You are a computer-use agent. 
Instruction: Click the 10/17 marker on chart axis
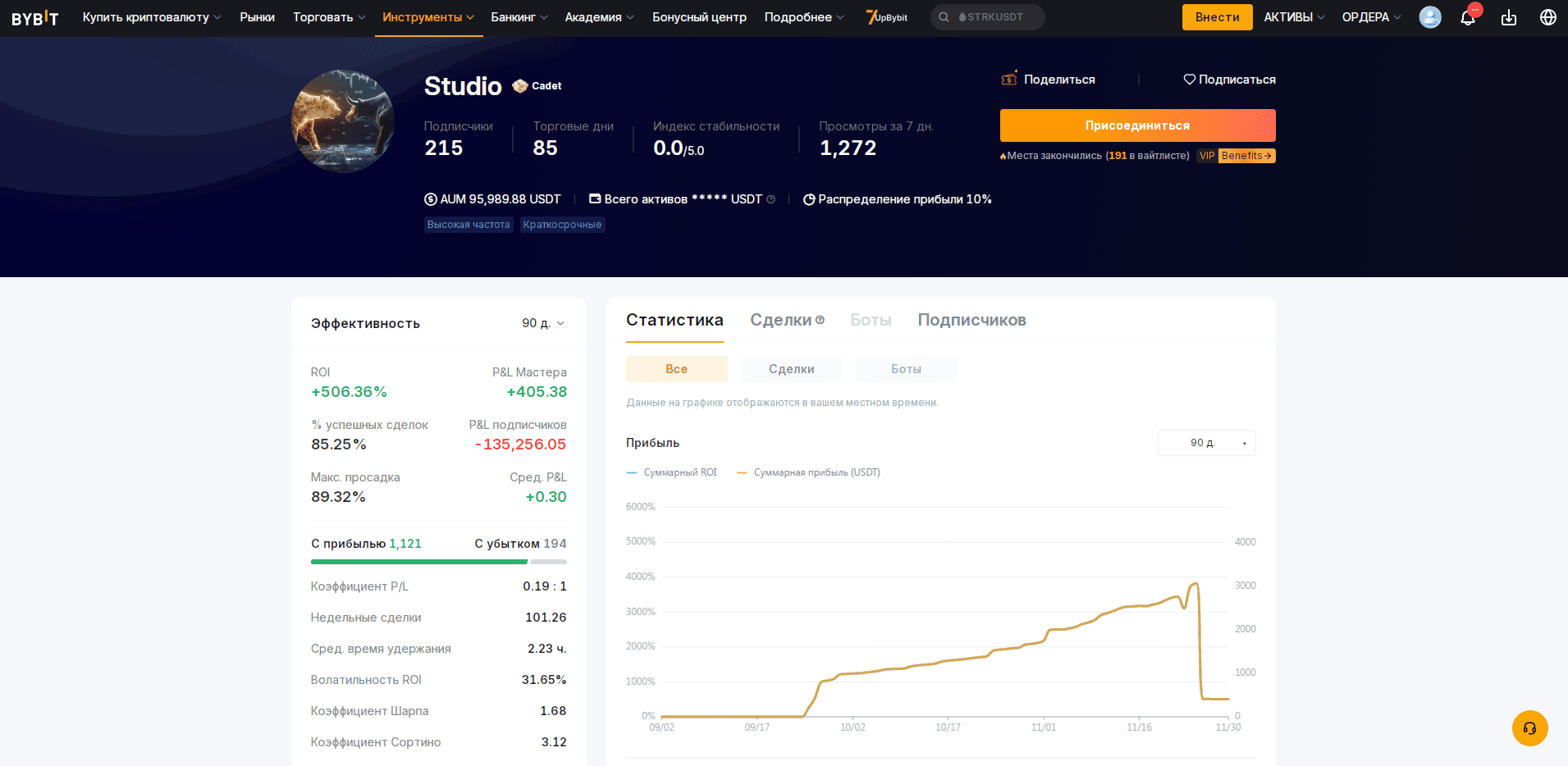(x=948, y=727)
